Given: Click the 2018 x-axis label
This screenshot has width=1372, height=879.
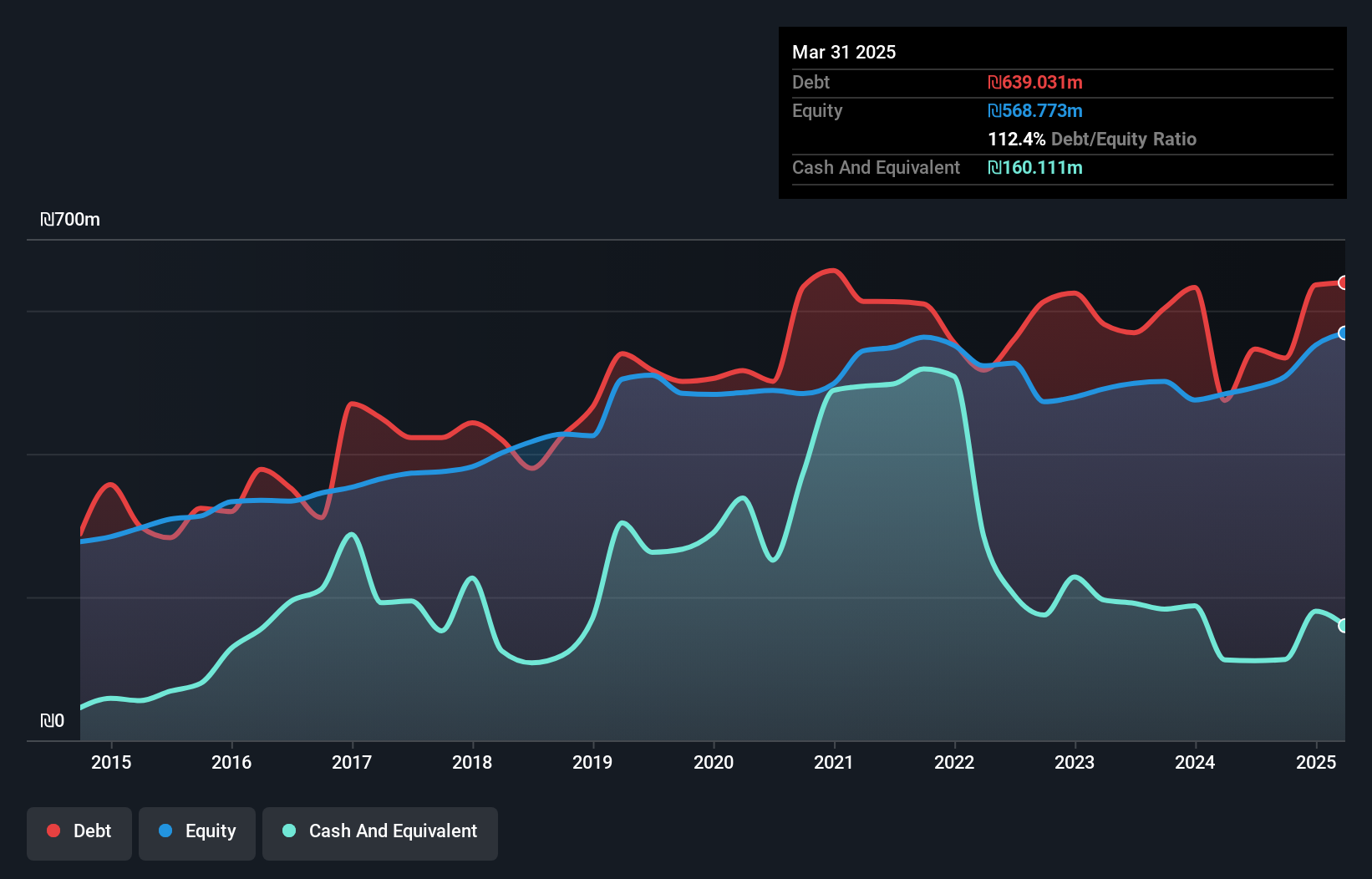Looking at the screenshot, I should pyautogui.click(x=472, y=762).
